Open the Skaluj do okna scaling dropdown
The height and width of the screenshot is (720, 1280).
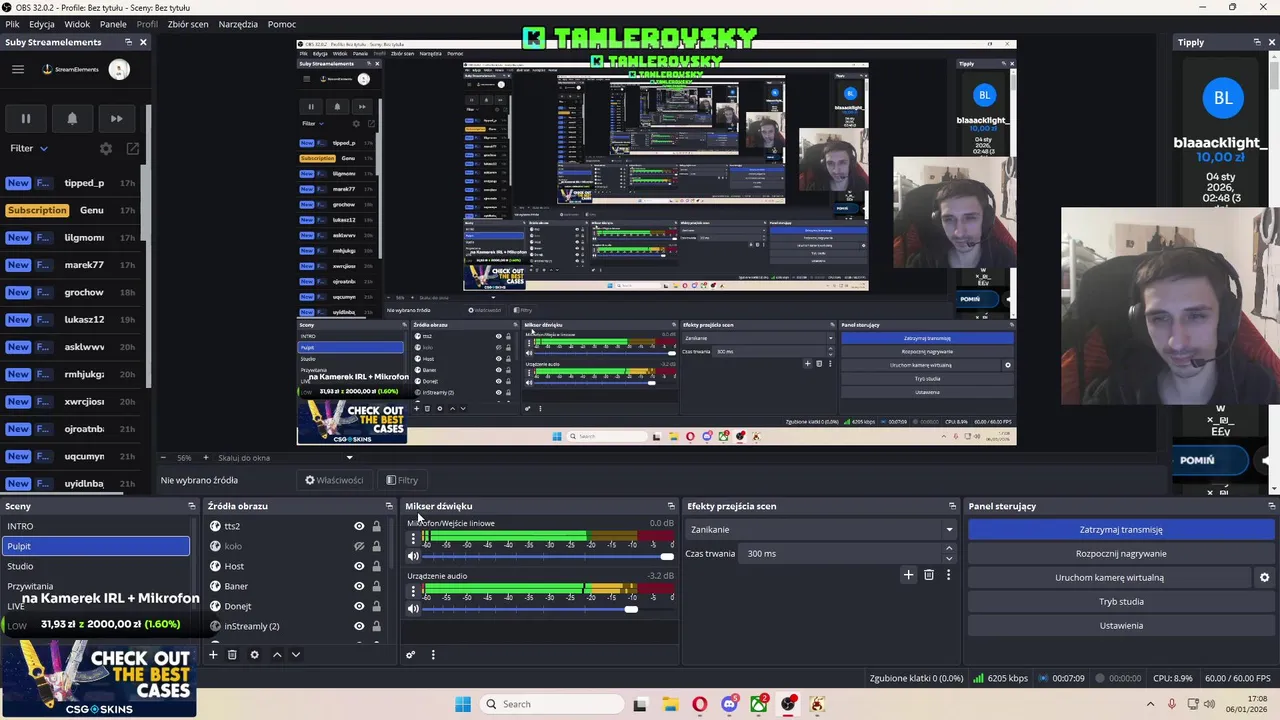click(285, 458)
